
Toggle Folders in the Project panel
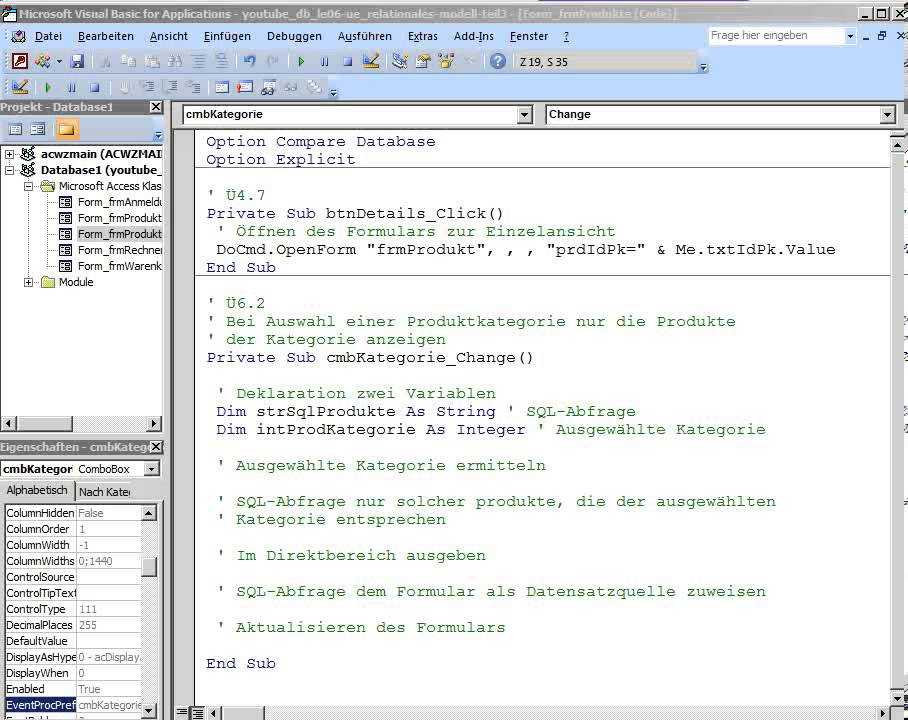coord(66,129)
